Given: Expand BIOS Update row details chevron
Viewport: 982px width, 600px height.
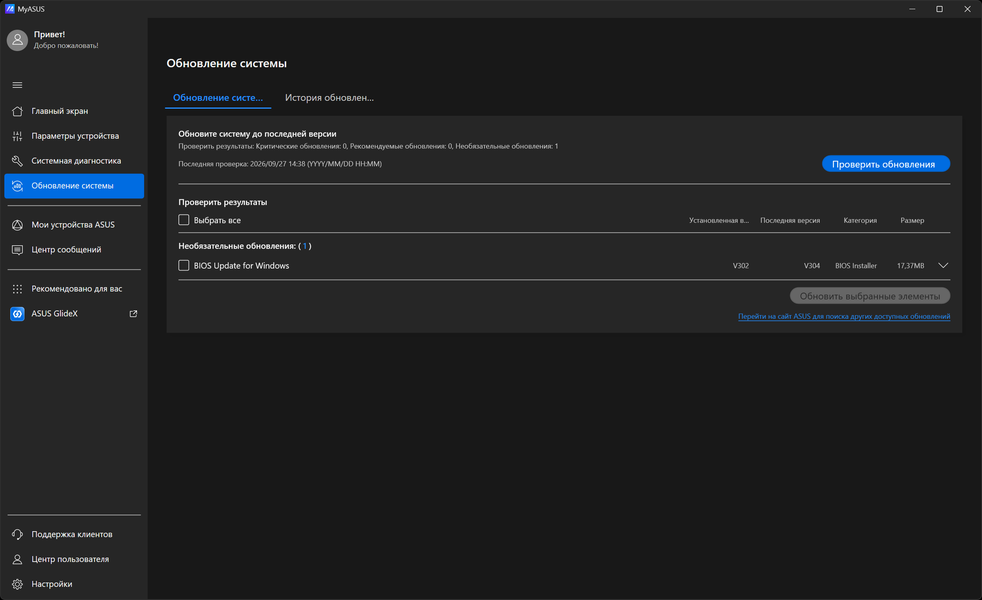Looking at the screenshot, I should point(943,266).
